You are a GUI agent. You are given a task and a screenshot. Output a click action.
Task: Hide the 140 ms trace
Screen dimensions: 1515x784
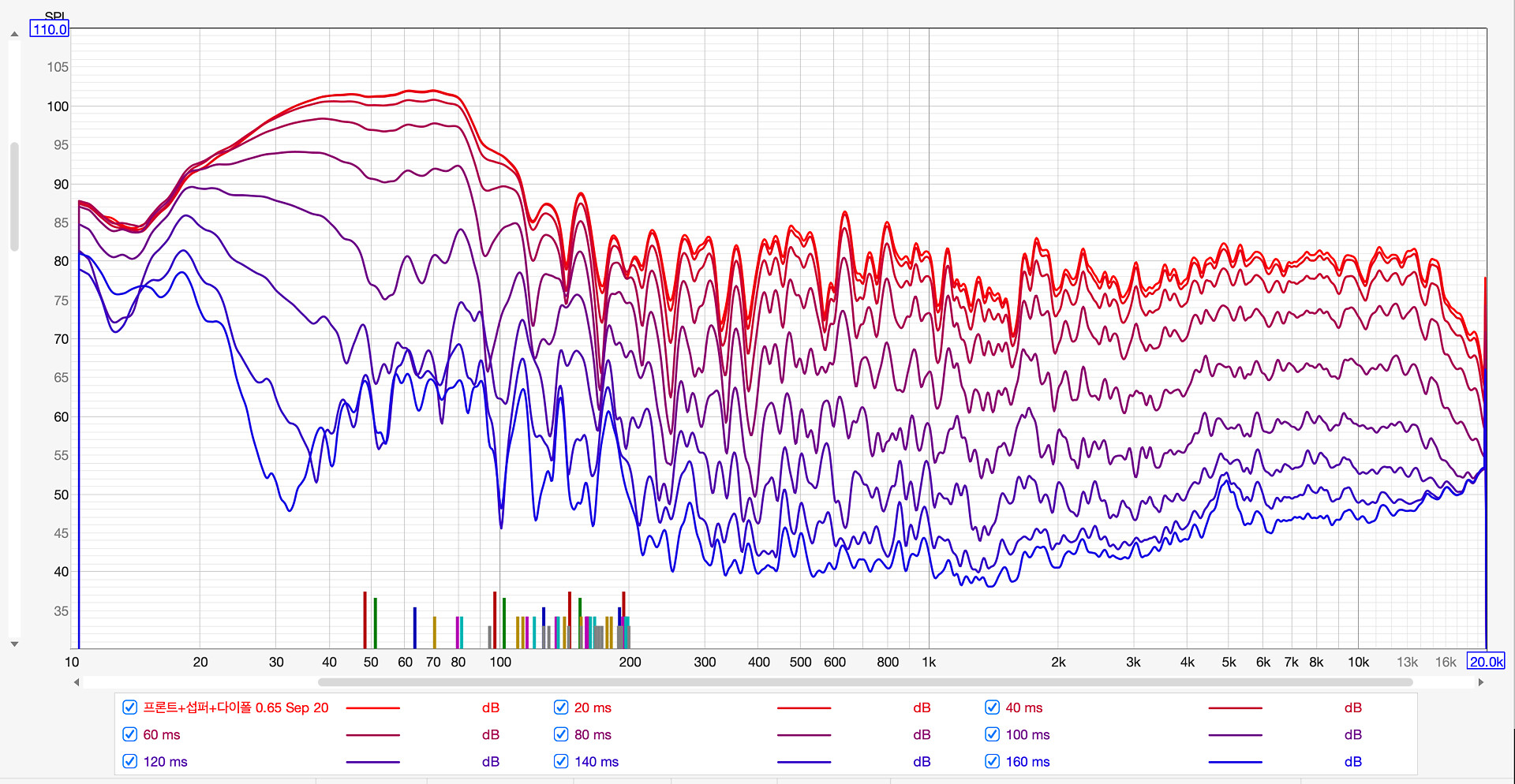(x=561, y=761)
